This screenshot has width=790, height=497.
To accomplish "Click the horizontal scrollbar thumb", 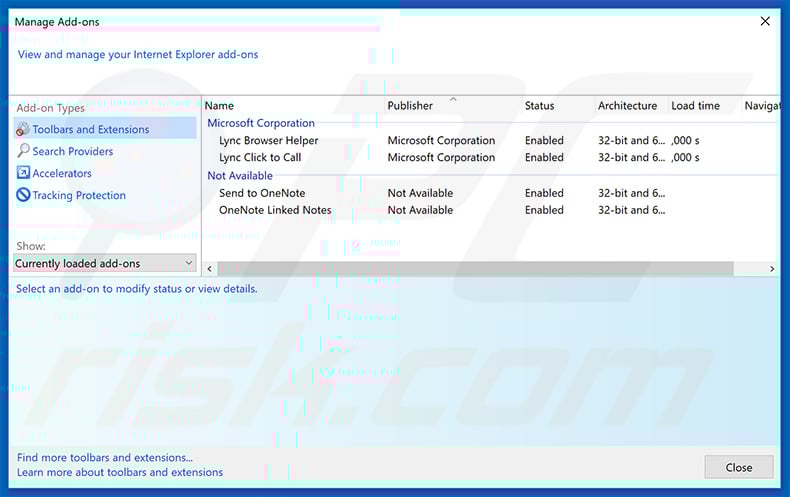I will [x=476, y=269].
